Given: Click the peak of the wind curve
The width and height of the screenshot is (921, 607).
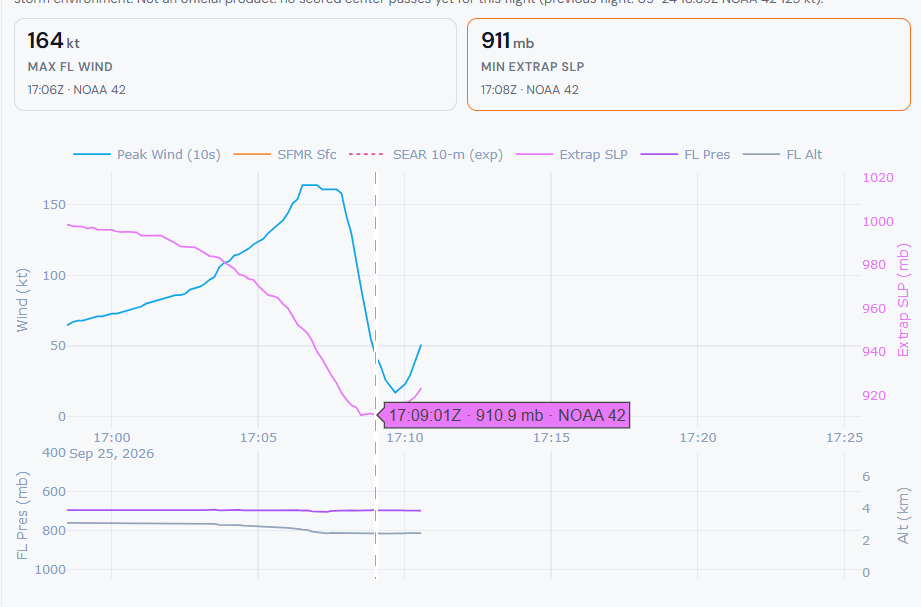Looking at the screenshot, I should pos(310,185).
